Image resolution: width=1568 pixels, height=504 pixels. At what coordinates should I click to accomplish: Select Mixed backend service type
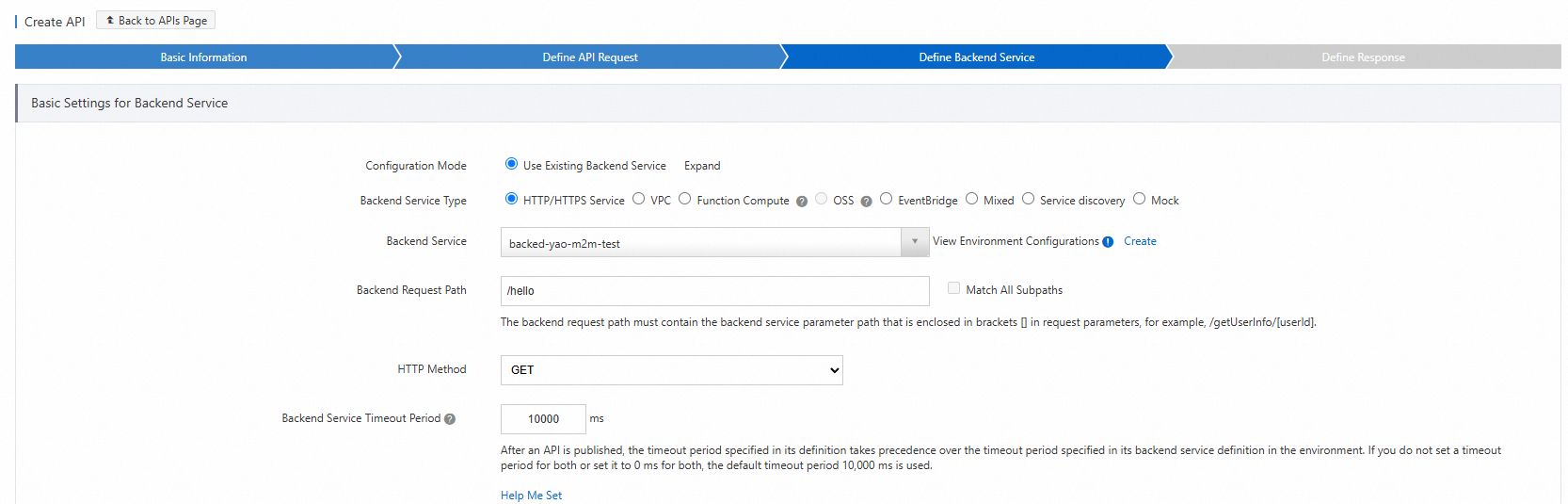click(x=971, y=199)
